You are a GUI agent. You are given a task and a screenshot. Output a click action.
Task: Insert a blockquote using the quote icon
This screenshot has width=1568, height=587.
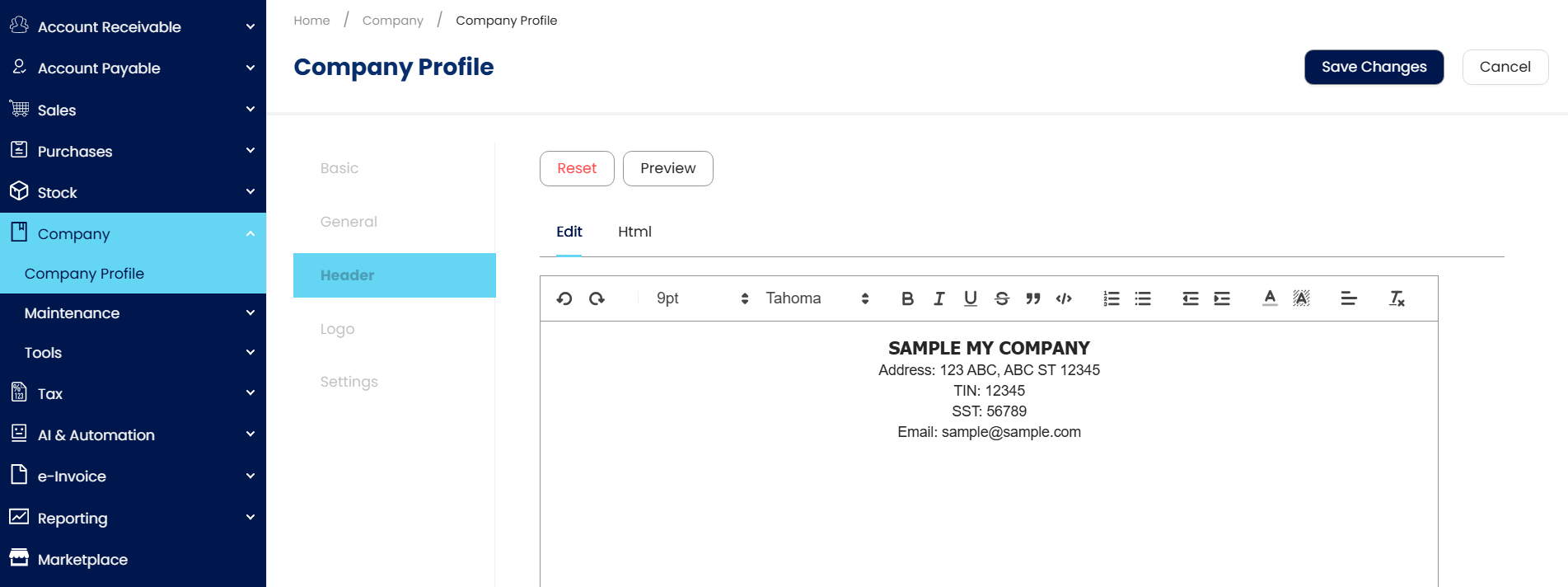(1033, 298)
